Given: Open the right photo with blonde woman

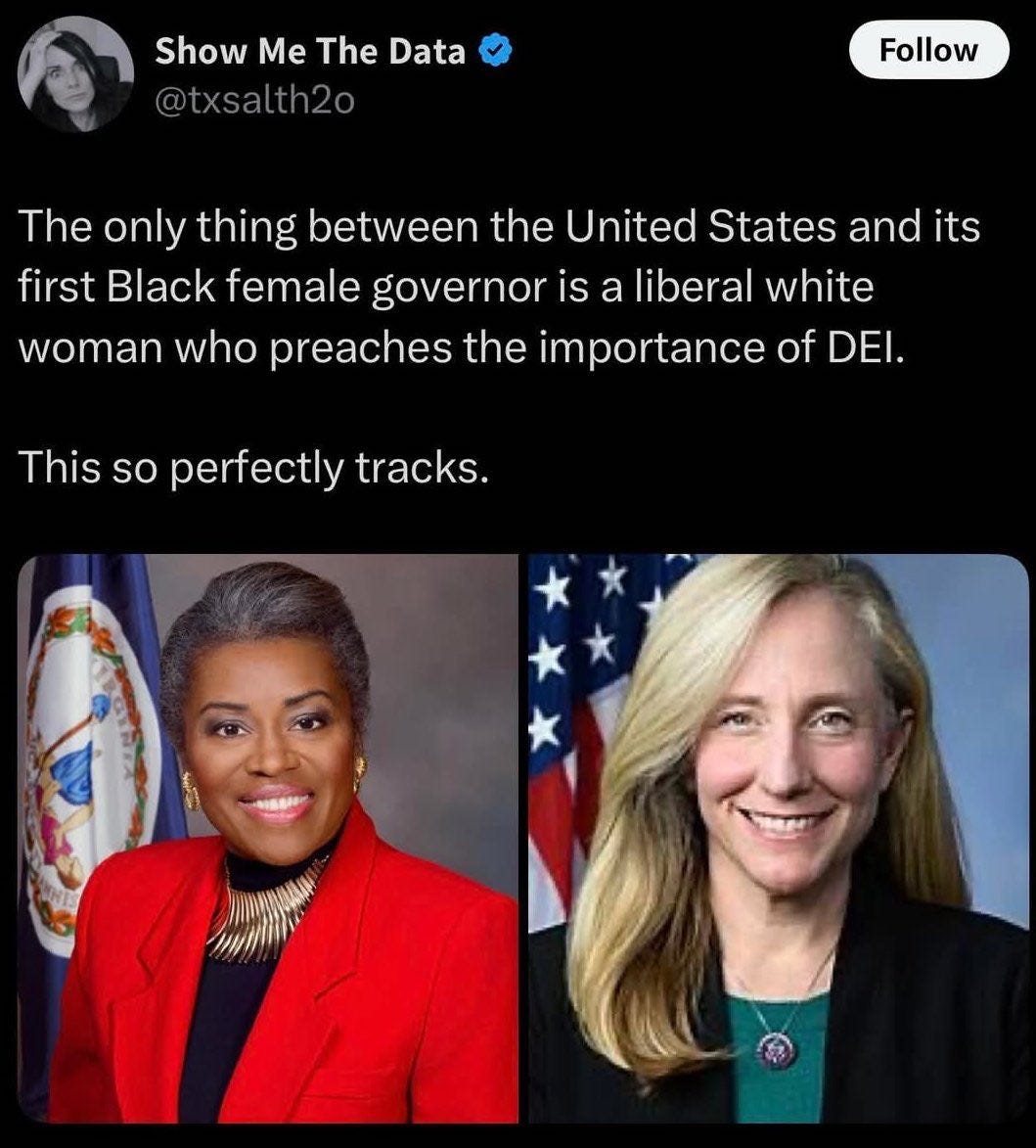Looking at the screenshot, I should [779, 839].
